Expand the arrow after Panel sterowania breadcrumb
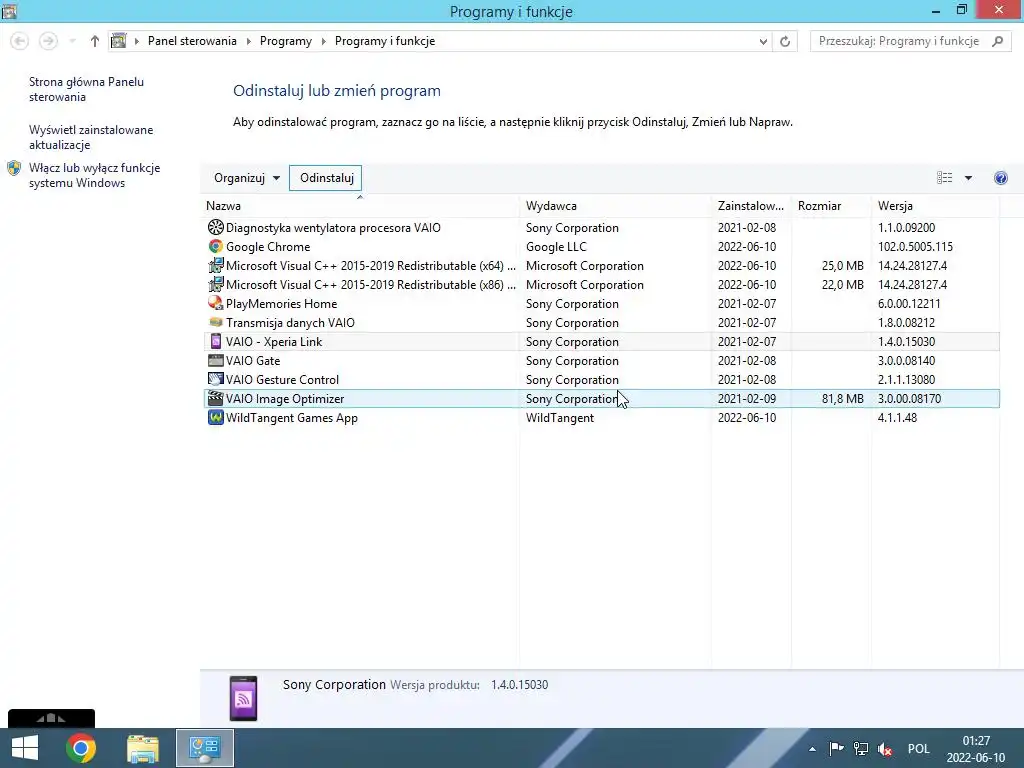 click(248, 41)
